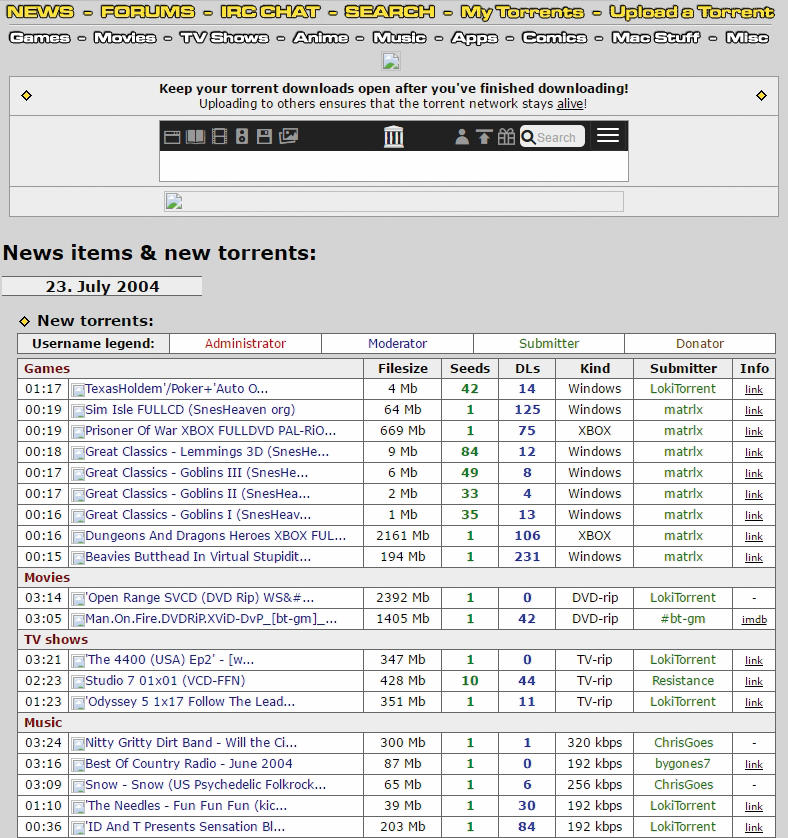Viewport: 788px width, 838px height.
Task: Click info link for Best Of Country Radio
Action: (x=754, y=765)
